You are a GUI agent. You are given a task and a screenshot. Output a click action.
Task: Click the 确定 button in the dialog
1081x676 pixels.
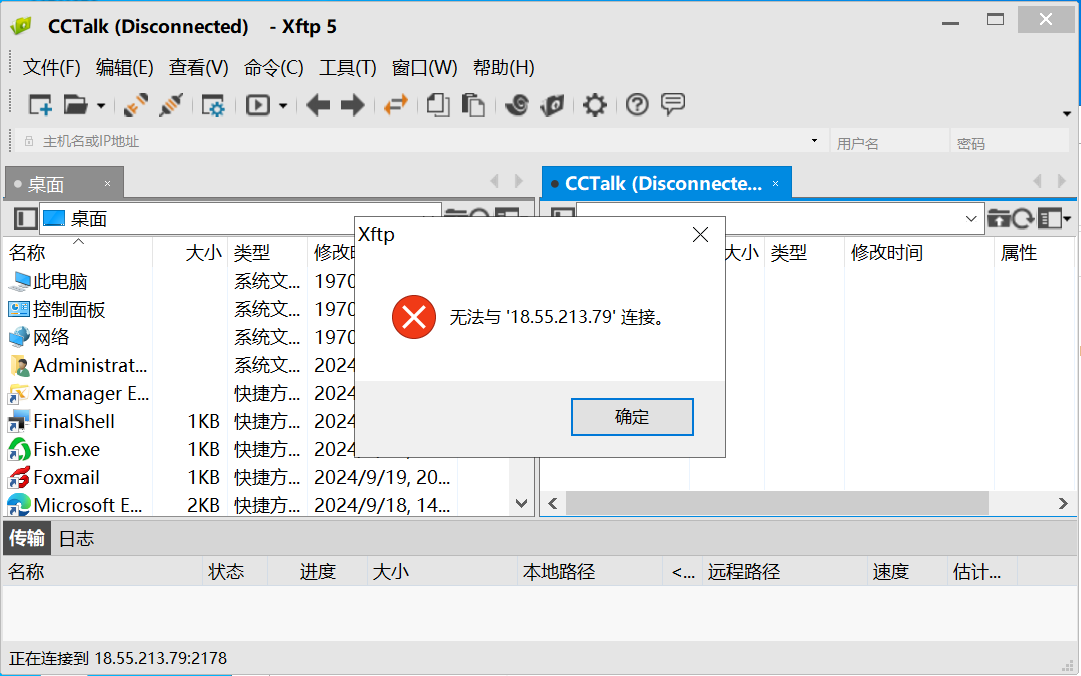tap(632, 417)
